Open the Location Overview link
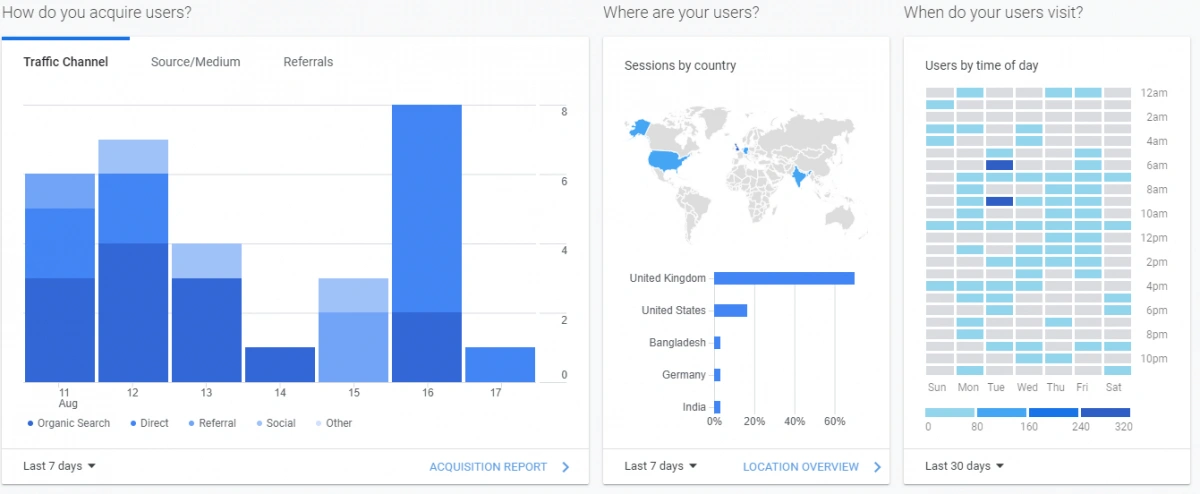This screenshot has height=494, width=1200. (x=800, y=467)
